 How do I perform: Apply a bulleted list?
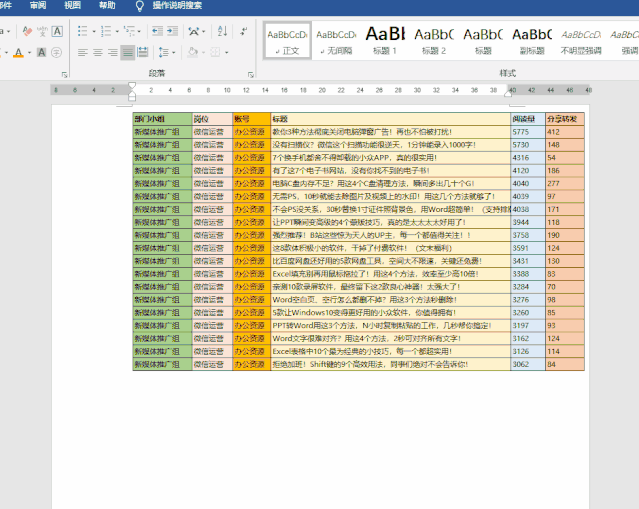click(82, 31)
